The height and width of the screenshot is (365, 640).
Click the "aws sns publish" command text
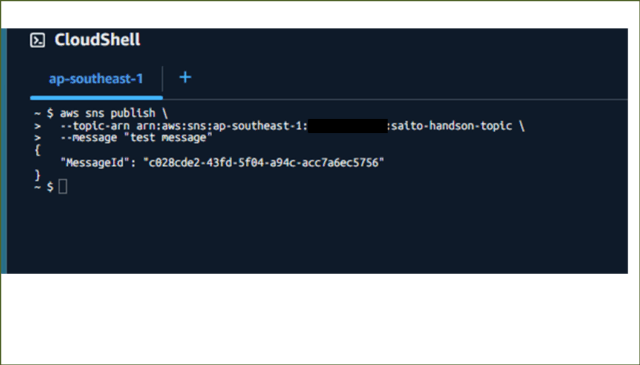pos(107,113)
